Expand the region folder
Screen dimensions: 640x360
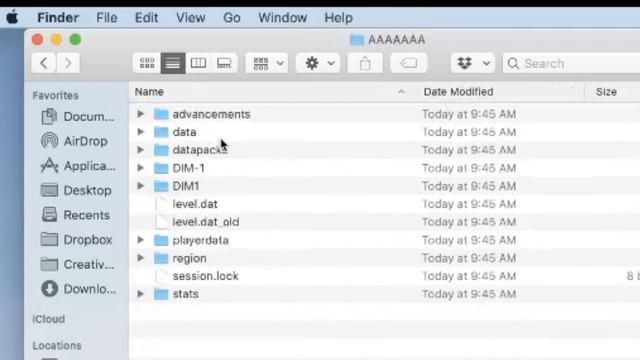[140, 258]
